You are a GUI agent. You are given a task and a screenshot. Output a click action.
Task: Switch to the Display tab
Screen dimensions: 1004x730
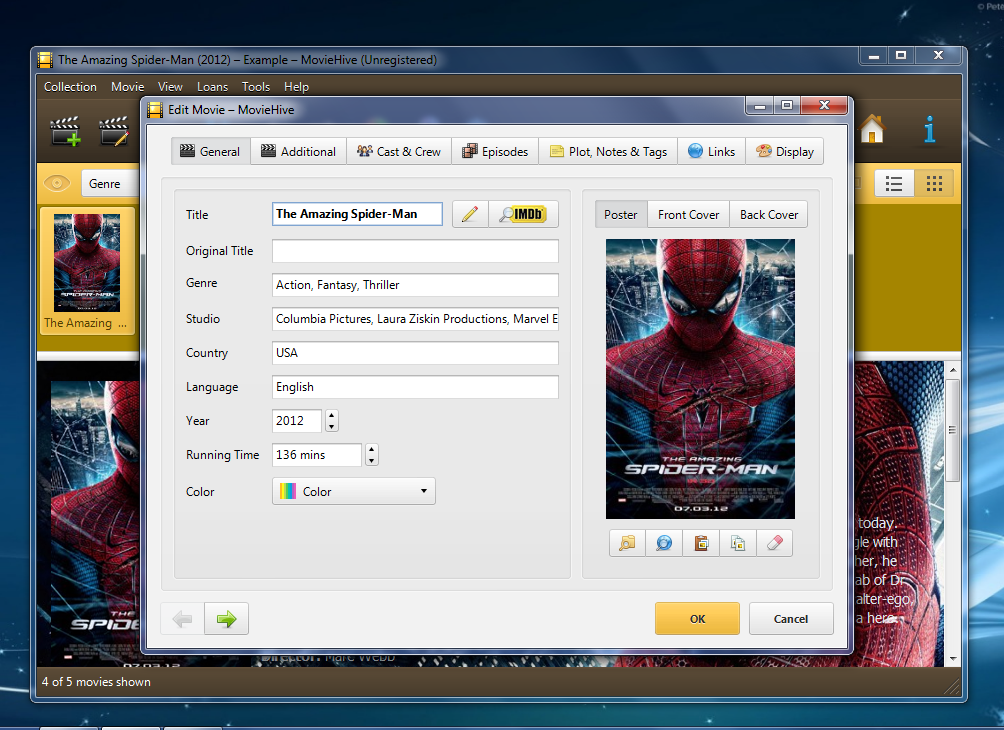[x=784, y=152]
